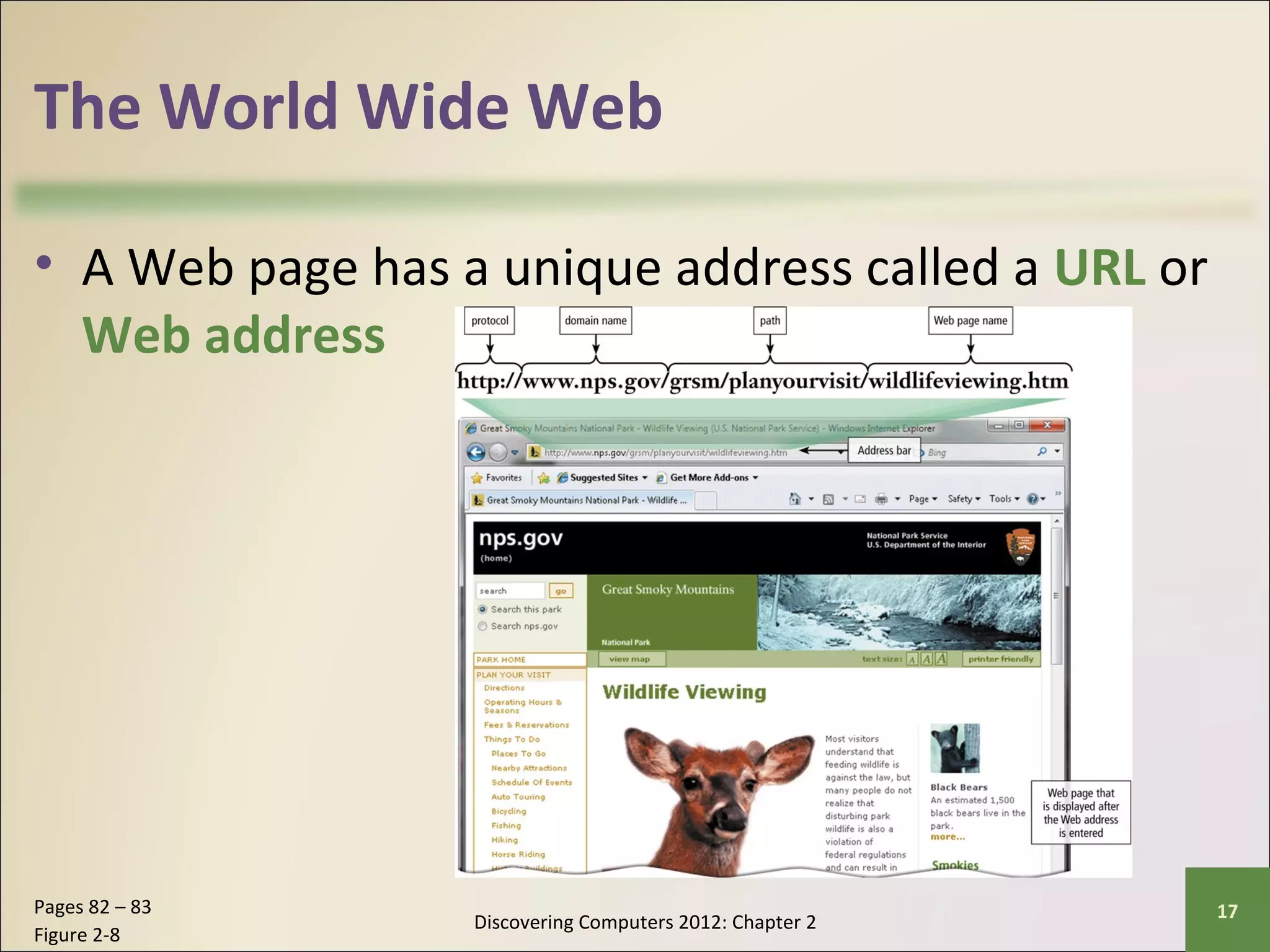Image resolution: width=1270 pixels, height=952 pixels.
Task: Choose the medium text size A
Action: (926, 659)
